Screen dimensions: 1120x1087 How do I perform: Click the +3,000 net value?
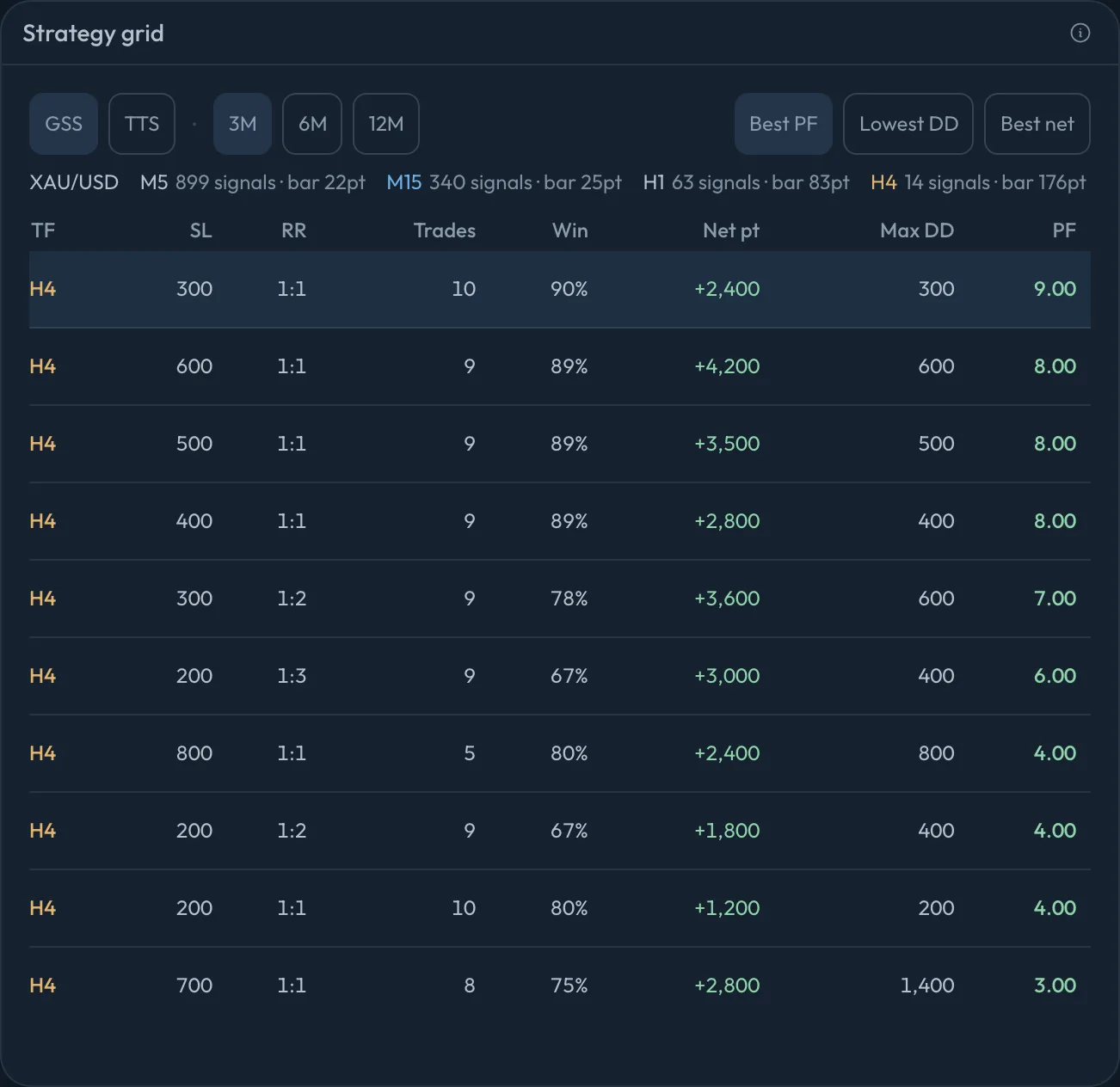pos(727,676)
